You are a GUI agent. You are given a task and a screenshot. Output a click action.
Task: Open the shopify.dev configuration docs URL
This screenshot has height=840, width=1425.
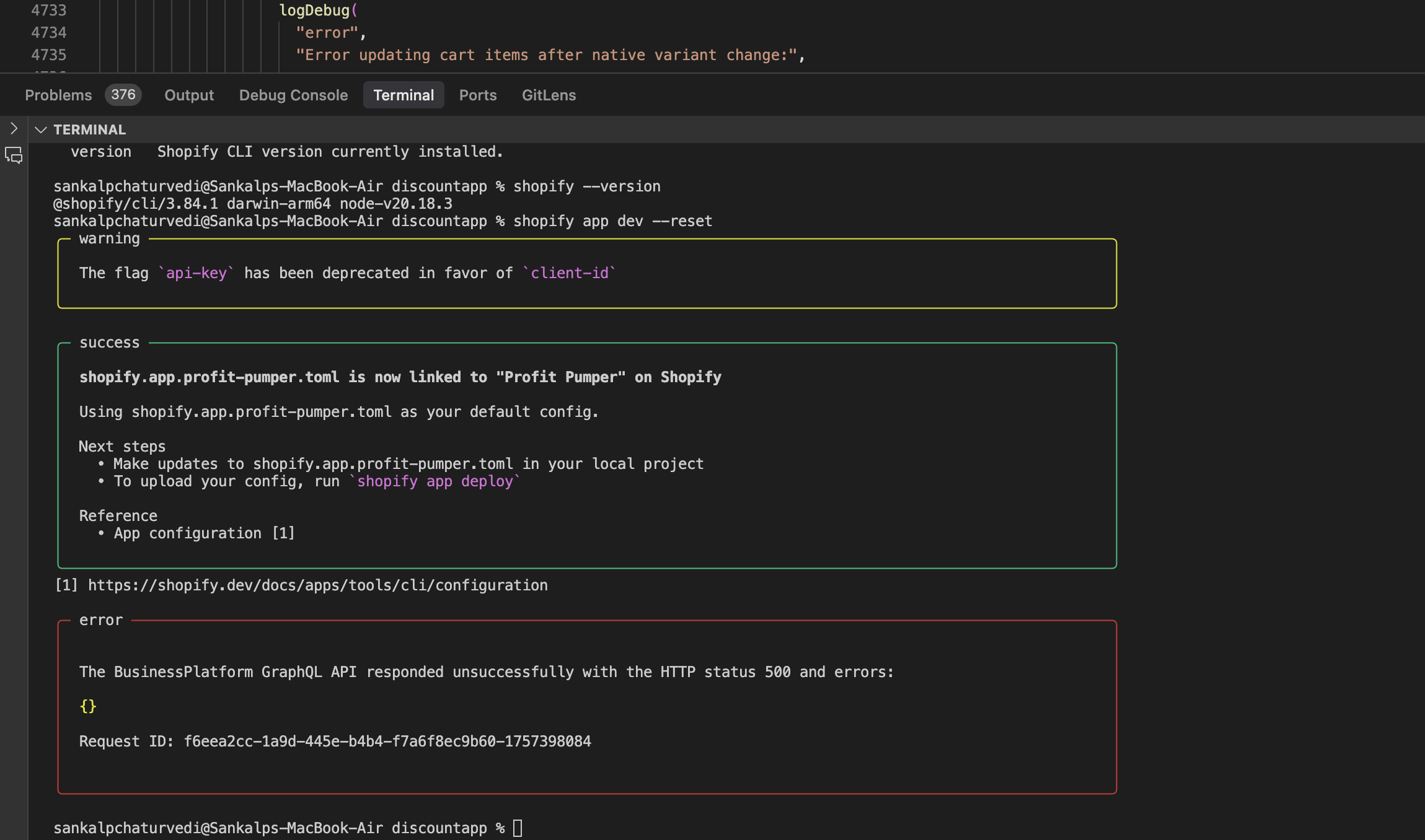pyautogui.click(x=317, y=585)
